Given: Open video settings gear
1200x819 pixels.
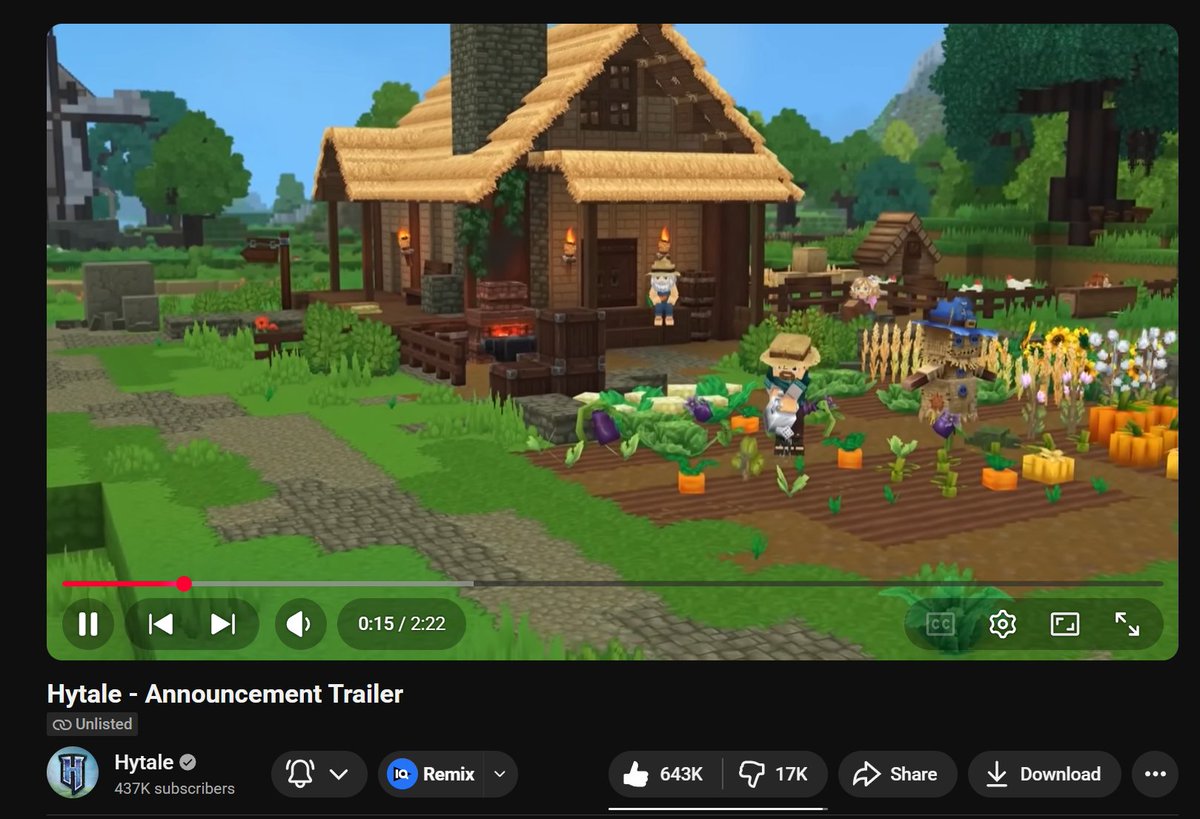Looking at the screenshot, I should pos(1002,624).
